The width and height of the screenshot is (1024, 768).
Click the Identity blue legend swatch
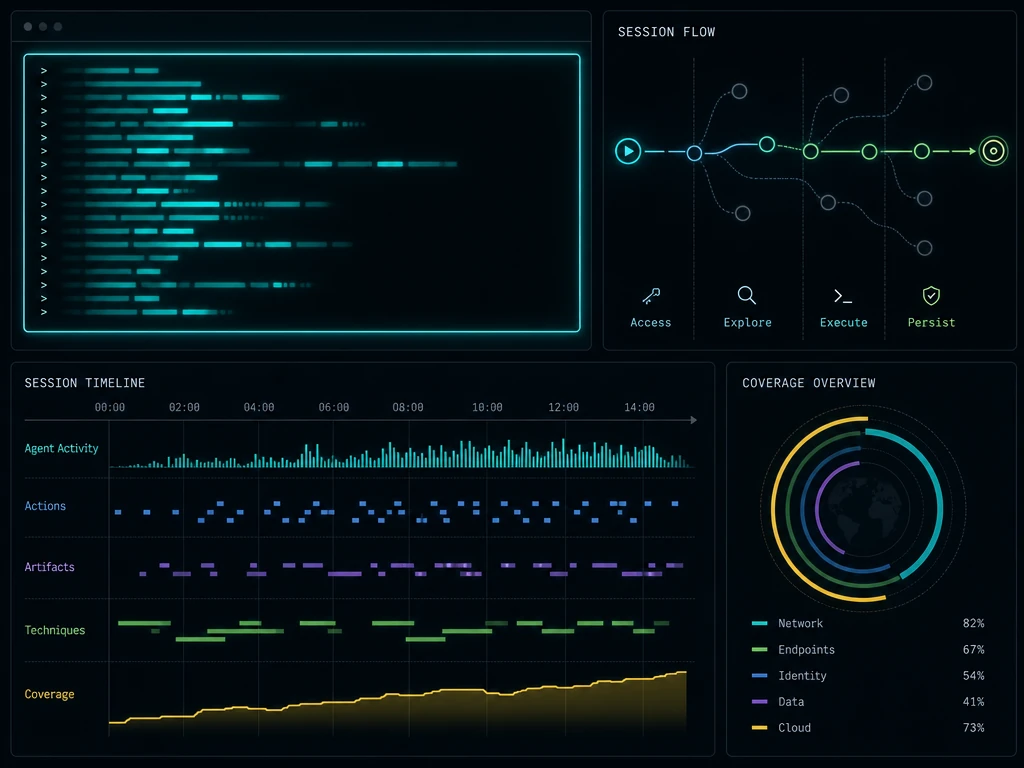tap(760, 676)
